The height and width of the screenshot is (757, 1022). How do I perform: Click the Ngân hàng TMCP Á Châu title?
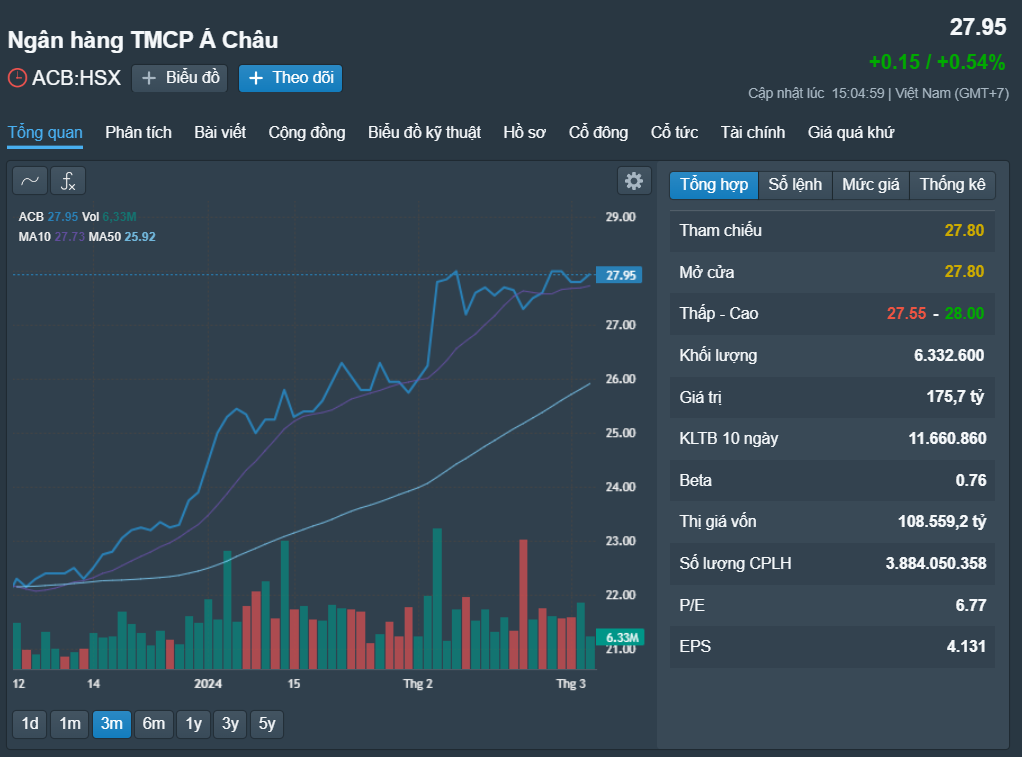pos(143,40)
